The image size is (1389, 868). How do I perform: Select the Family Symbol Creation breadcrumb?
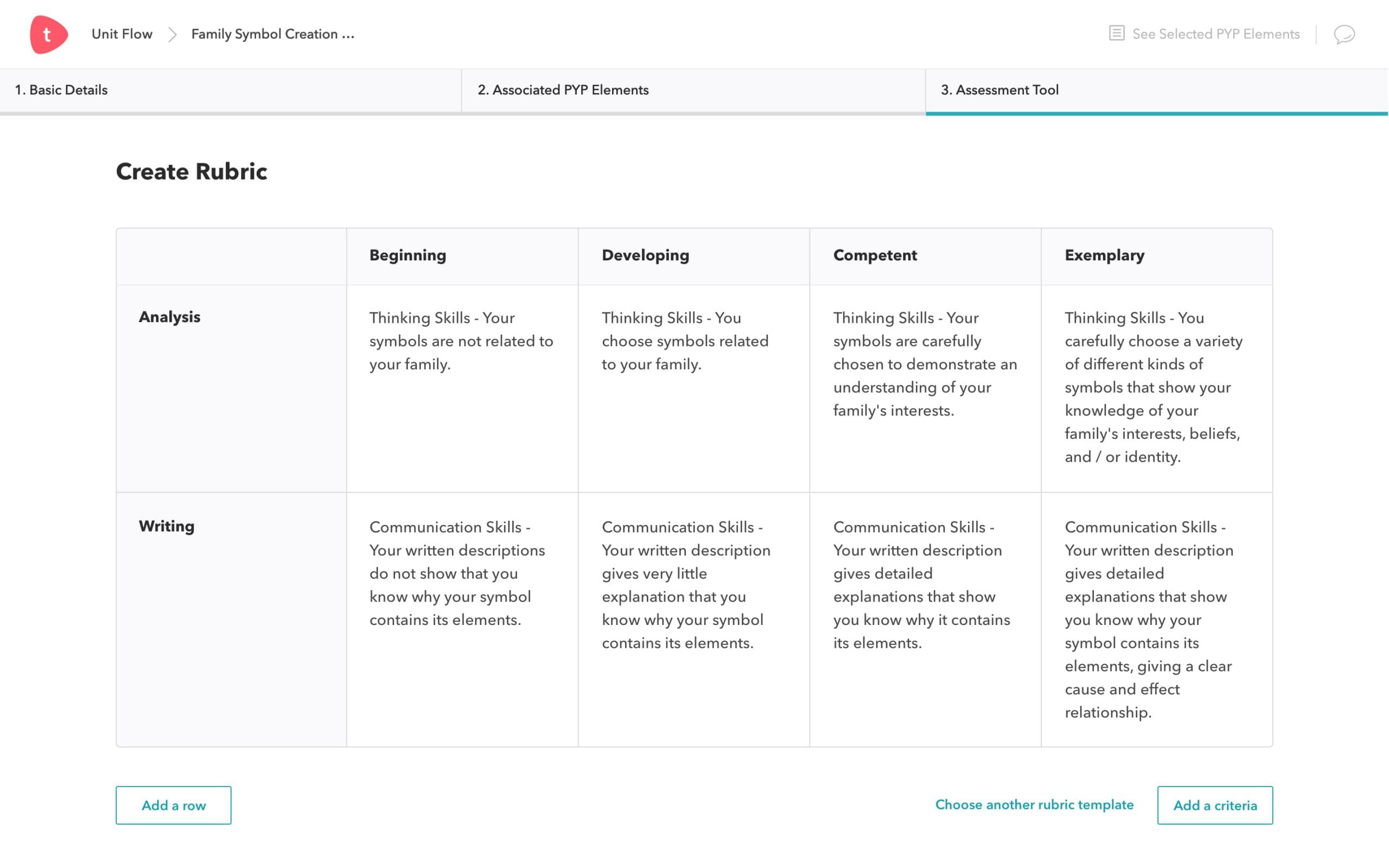click(272, 34)
